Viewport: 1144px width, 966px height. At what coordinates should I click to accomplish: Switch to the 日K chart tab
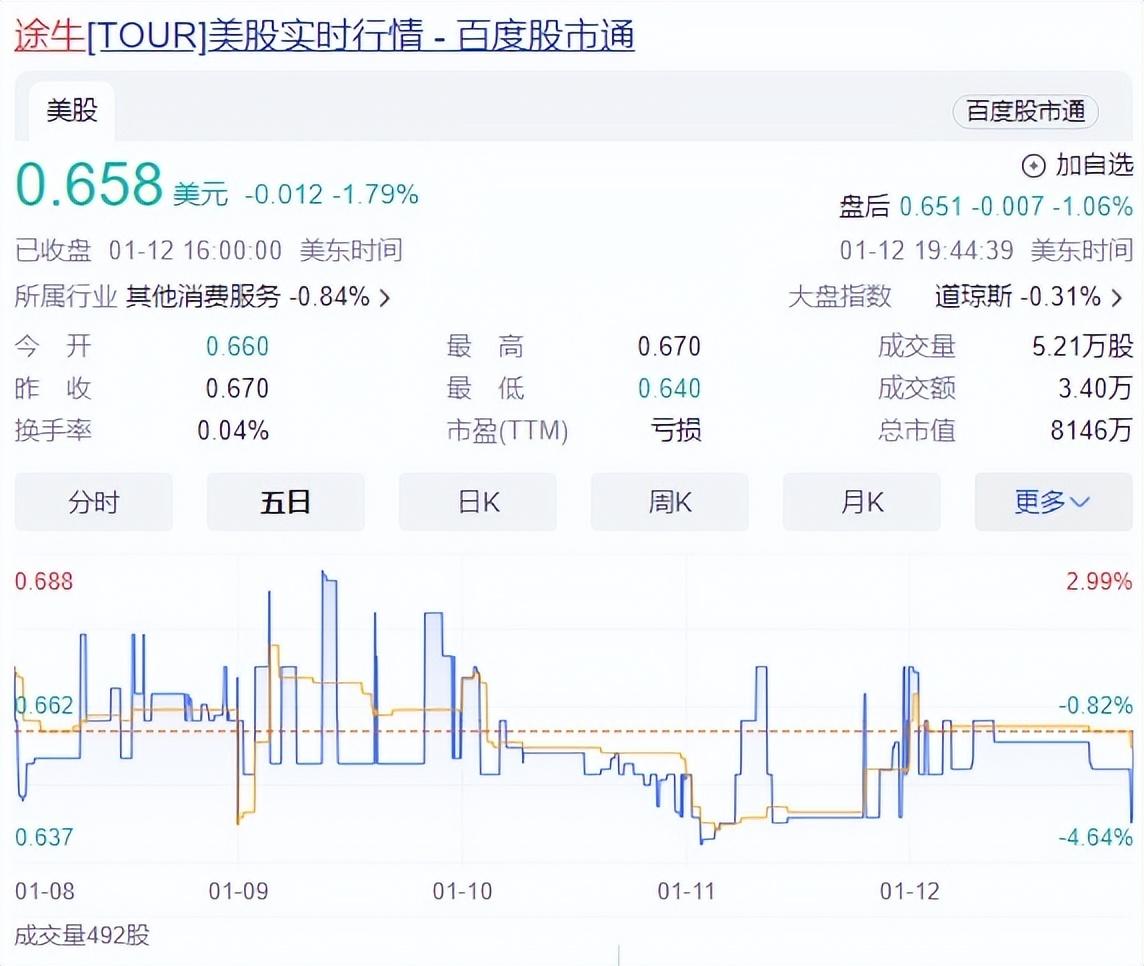[478, 502]
